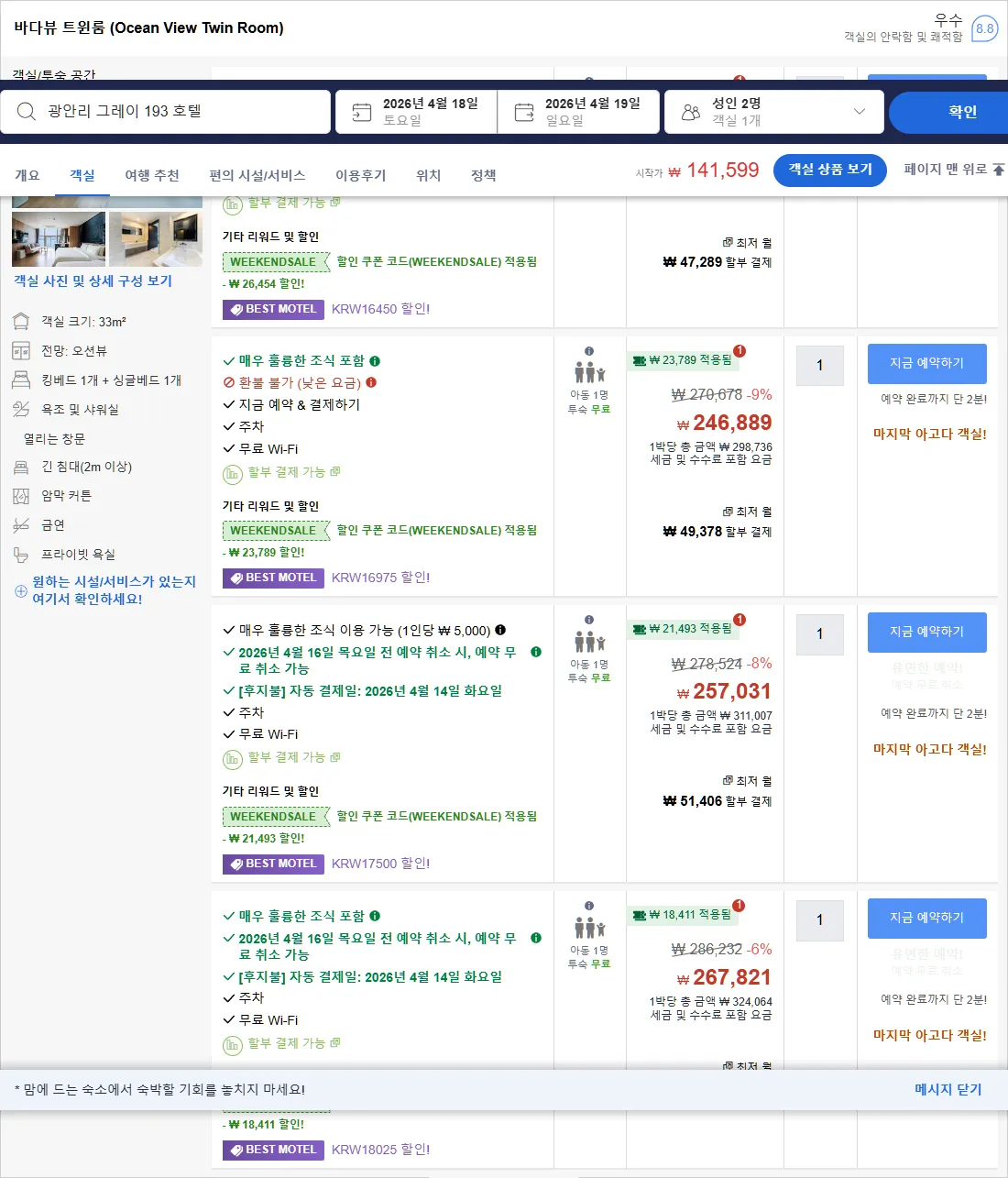Screen dimensions: 1008x1178
Task: Click the 객실 상품 보기 button
Action: pyautogui.click(x=830, y=170)
